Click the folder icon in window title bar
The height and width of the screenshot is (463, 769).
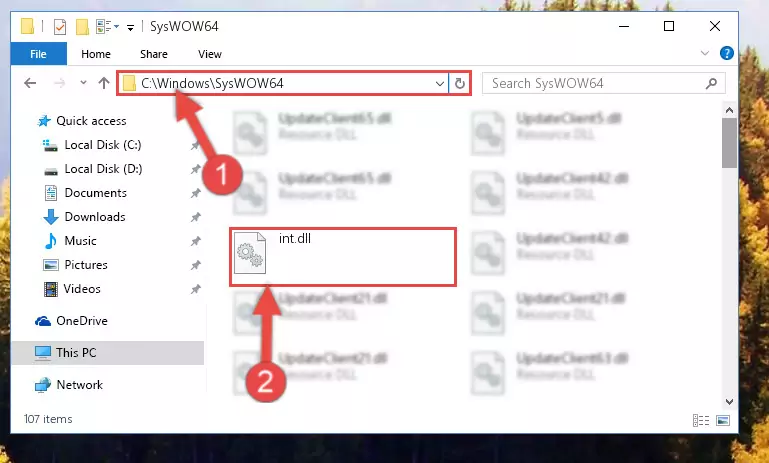(x=27, y=26)
